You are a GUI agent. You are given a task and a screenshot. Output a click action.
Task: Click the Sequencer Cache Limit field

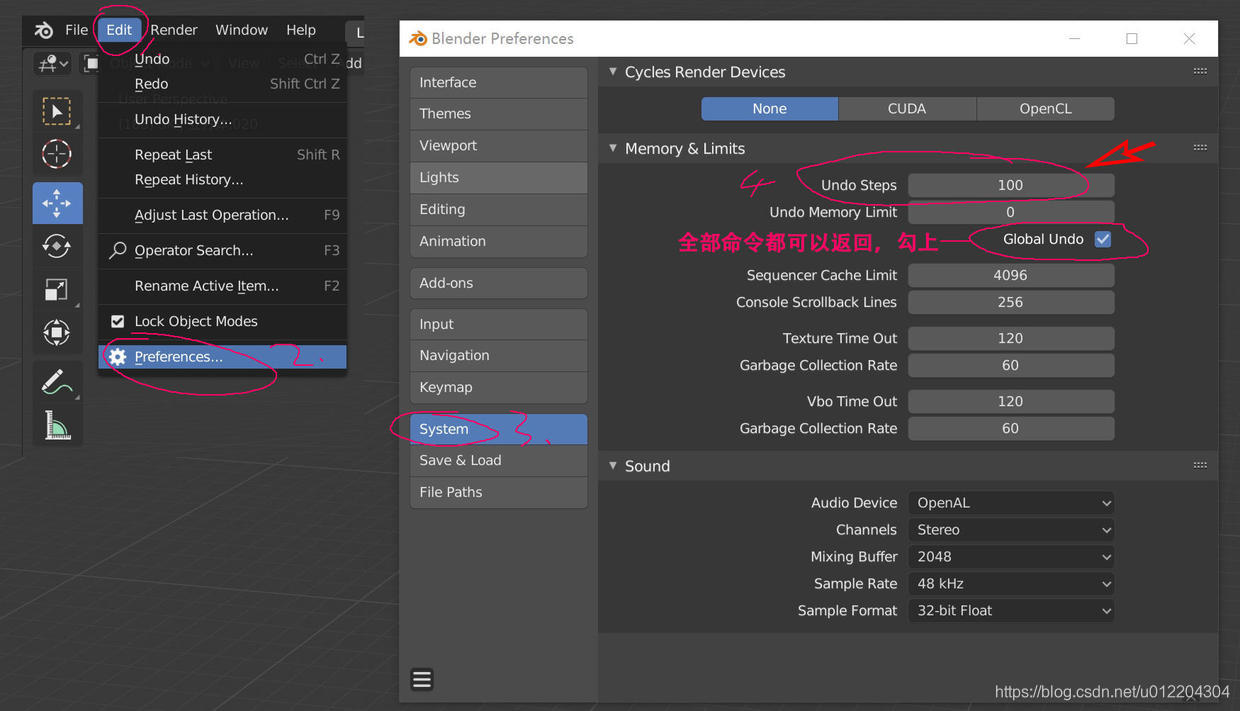(1011, 275)
